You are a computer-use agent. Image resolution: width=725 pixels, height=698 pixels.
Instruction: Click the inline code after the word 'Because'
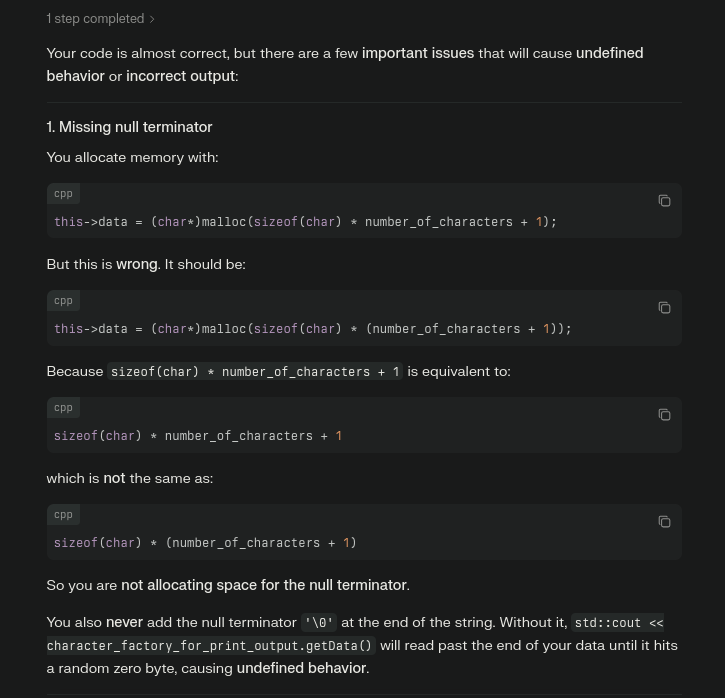(x=255, y=371)
